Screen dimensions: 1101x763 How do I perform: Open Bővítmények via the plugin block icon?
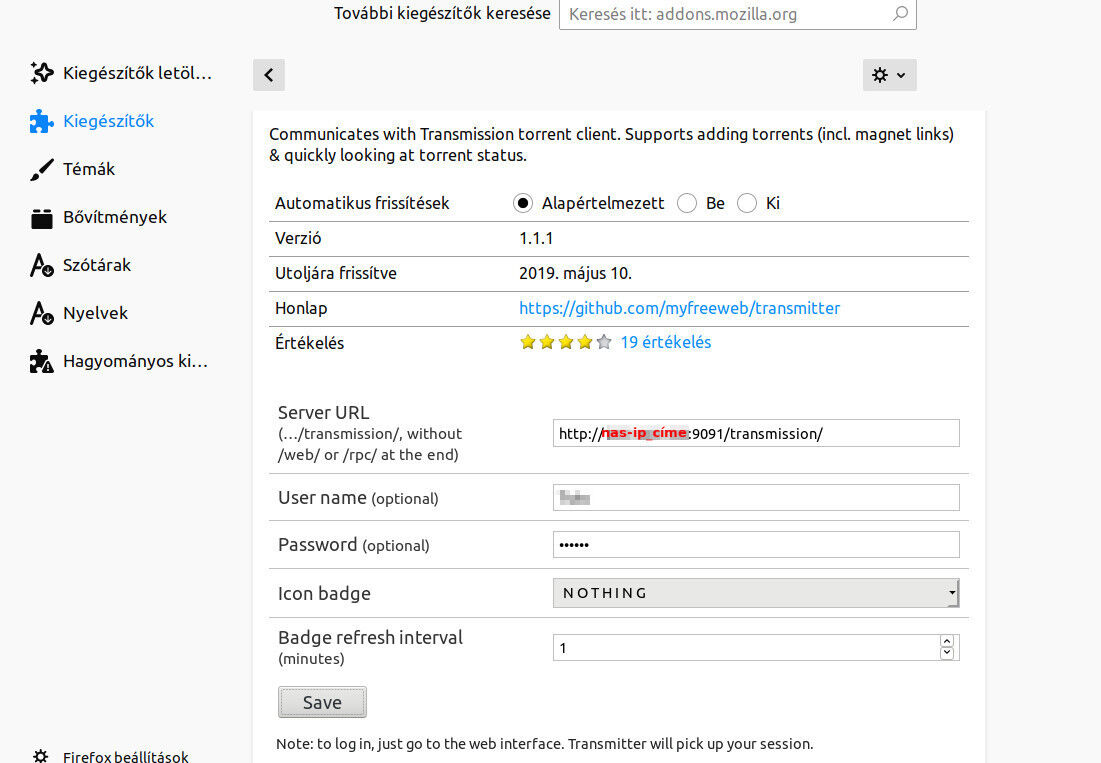pos(42,218)
